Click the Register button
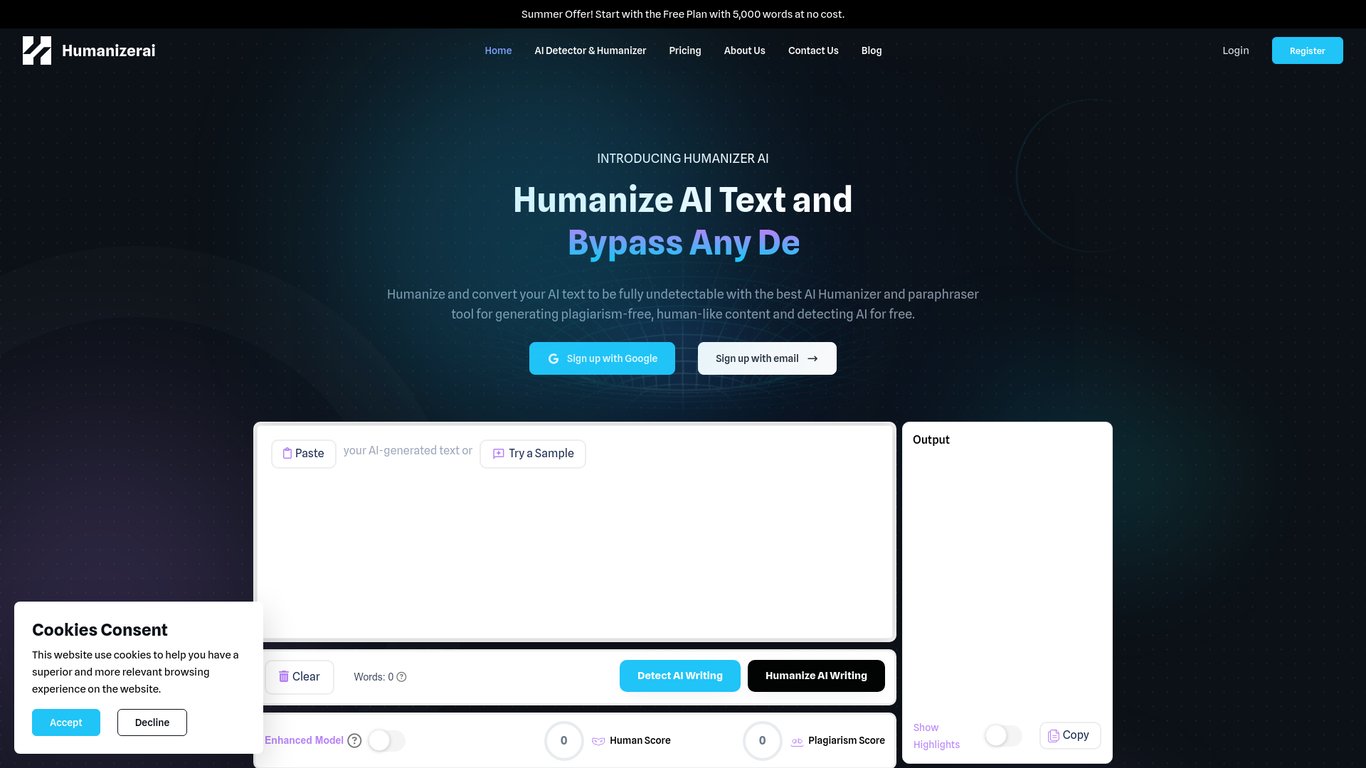 click(x=1307, y=51)
